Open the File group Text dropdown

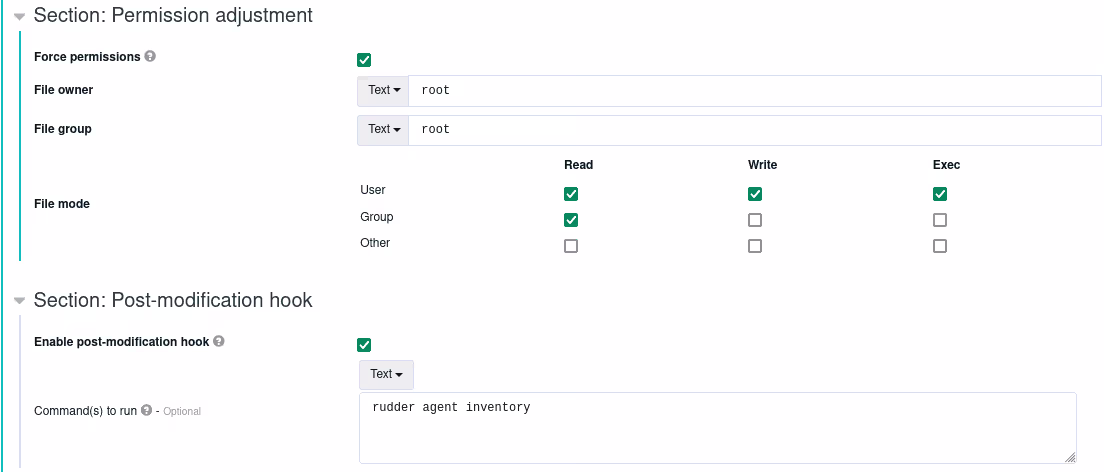pos(383,129)
